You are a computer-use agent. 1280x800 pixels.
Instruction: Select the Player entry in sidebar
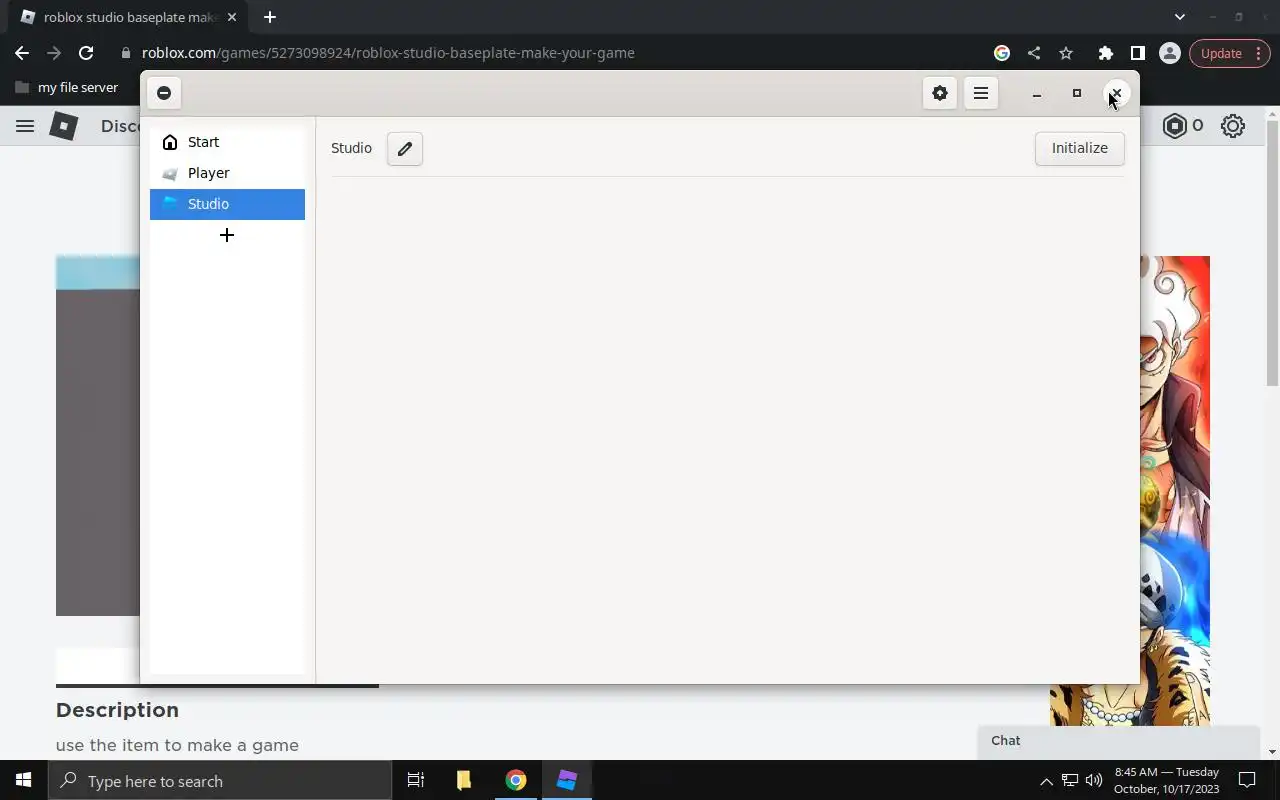click(x=227, y=173)
